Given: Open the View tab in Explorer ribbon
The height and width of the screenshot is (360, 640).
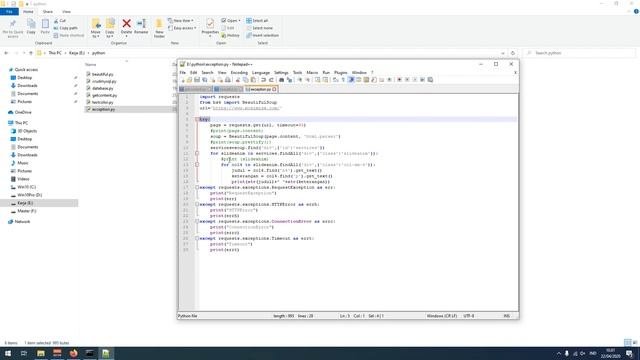Looking at the screenshot, I should coord(66,12).
